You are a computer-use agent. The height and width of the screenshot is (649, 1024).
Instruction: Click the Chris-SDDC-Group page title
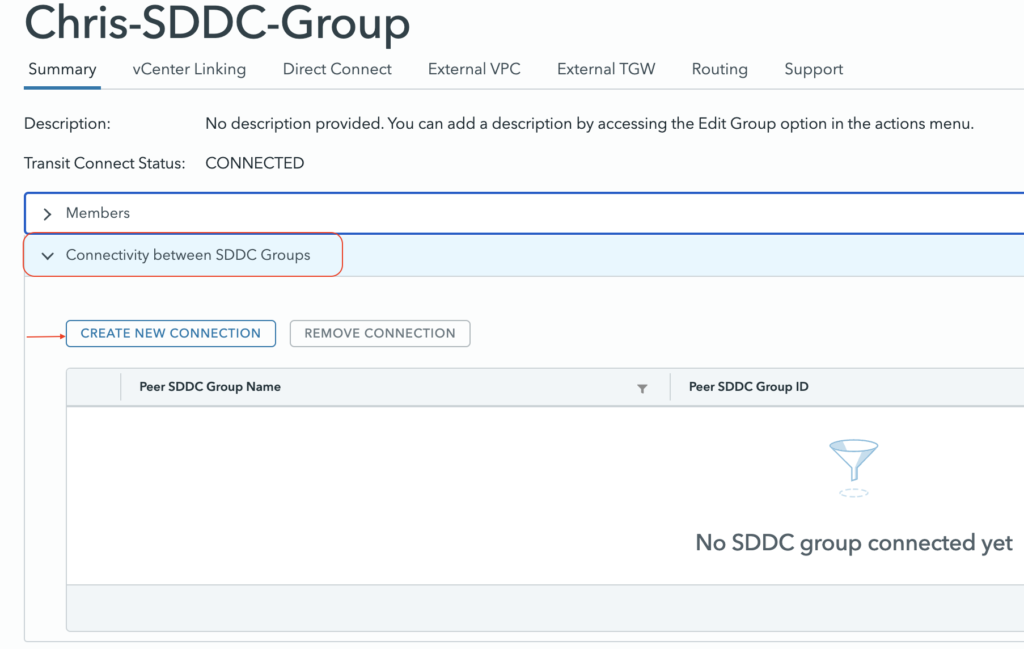(x=217, y=22)
